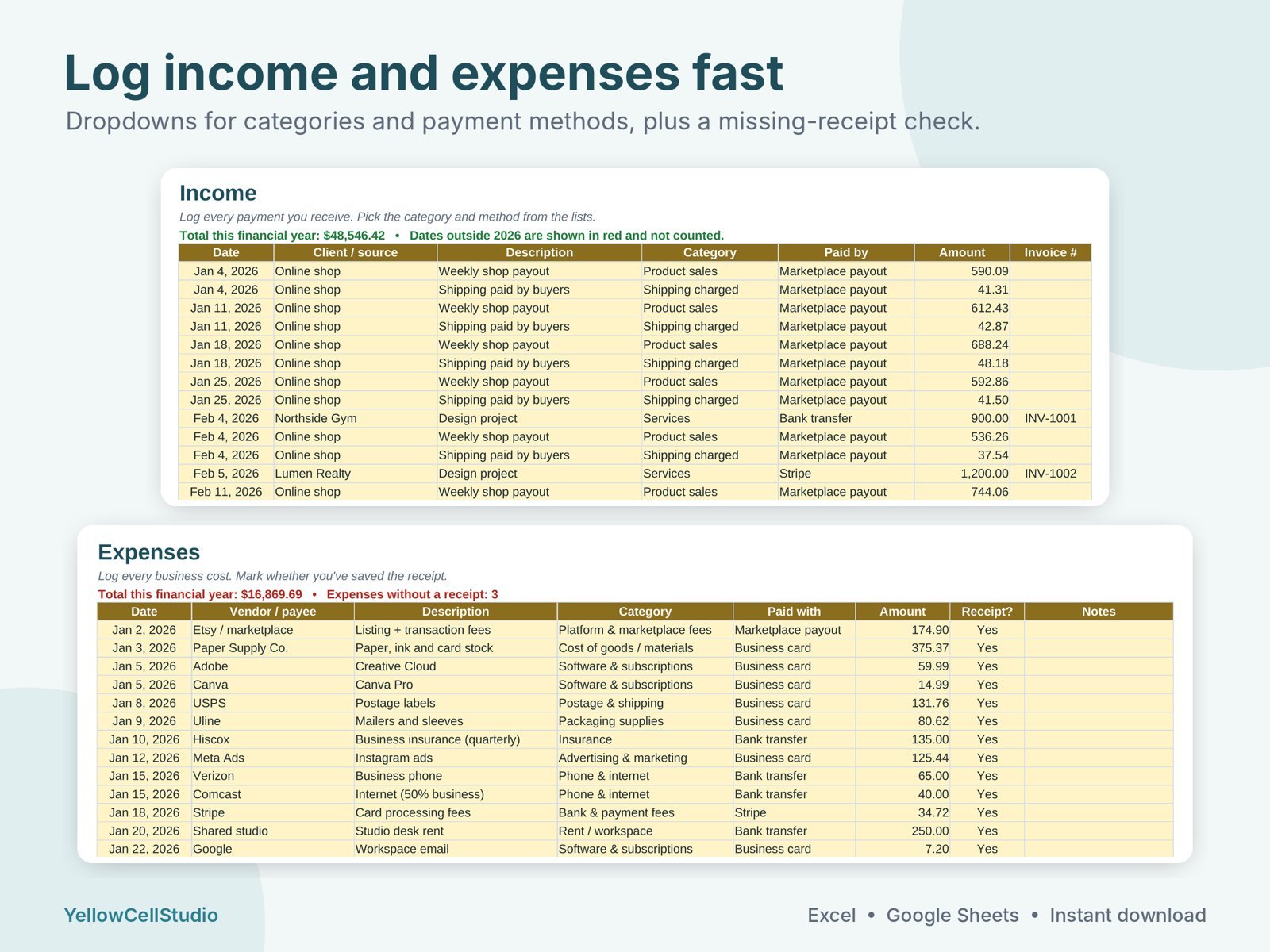
Task: Select the 'Canva Pro' description cell
Action: 456,685
